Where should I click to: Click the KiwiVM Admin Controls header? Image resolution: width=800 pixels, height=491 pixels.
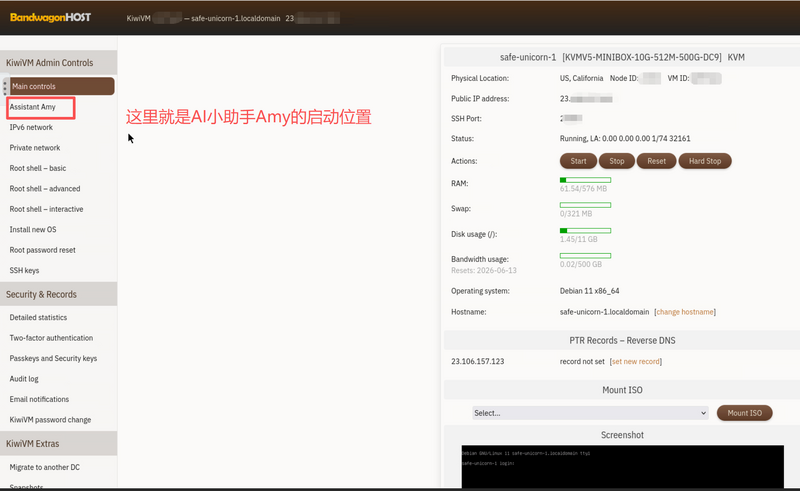coord(59,63)
